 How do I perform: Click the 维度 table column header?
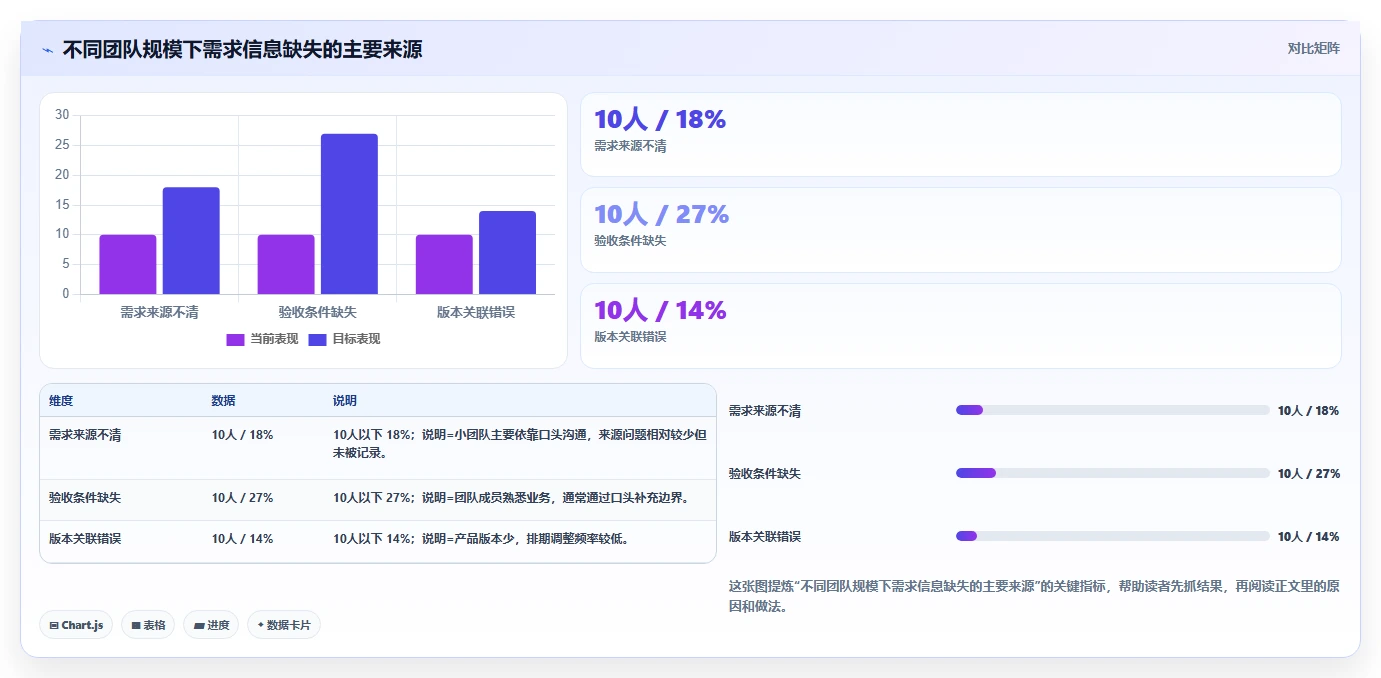pyautogui.click(x=61, y=401)
